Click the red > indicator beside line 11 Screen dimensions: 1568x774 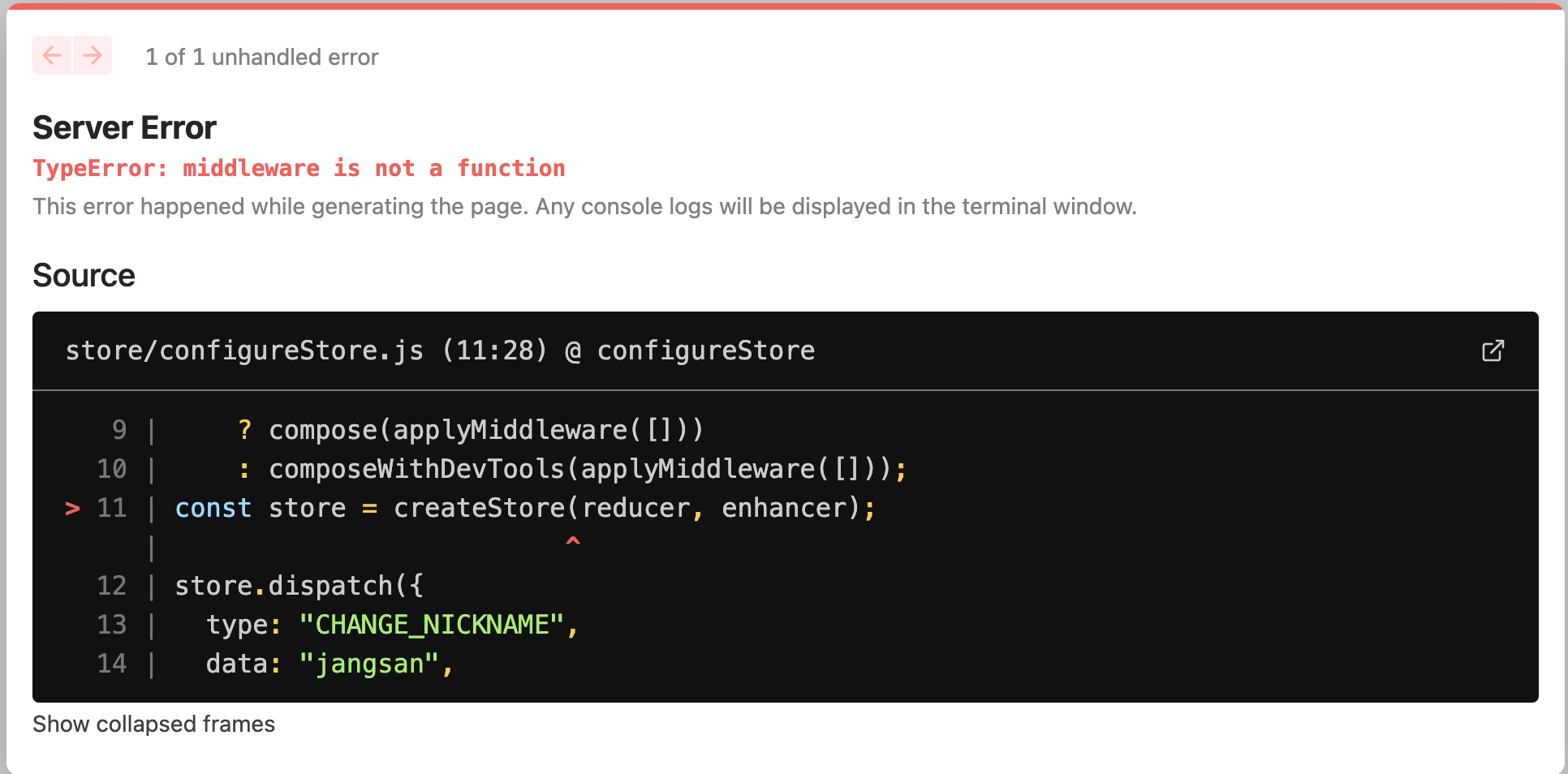(72, 509)
